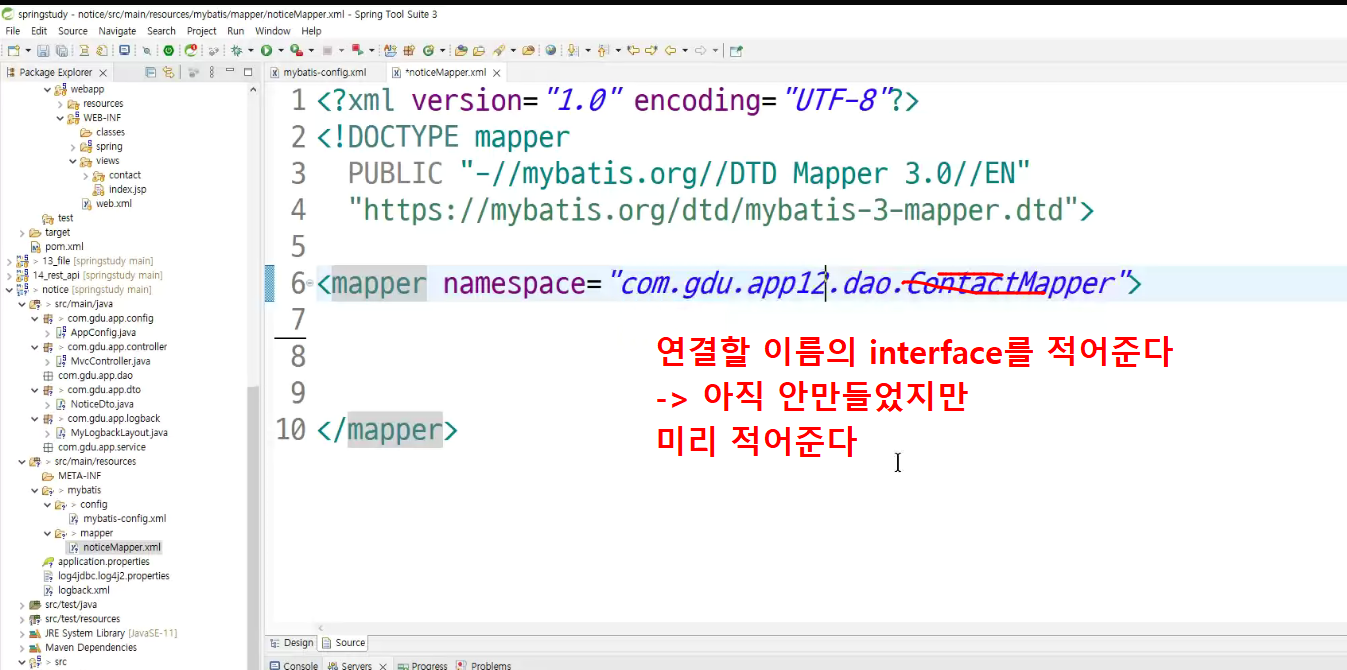Open the Progress view tab
Image resolution: width=1347 pixels, height=670 pixels.
(423, 665)
